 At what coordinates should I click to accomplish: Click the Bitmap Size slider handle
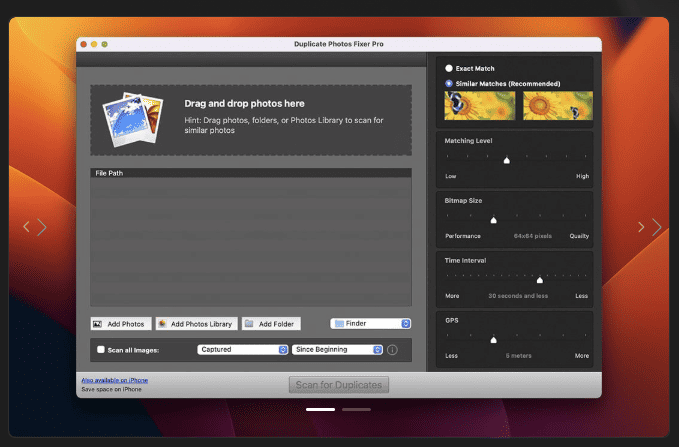tap(494, 220)
